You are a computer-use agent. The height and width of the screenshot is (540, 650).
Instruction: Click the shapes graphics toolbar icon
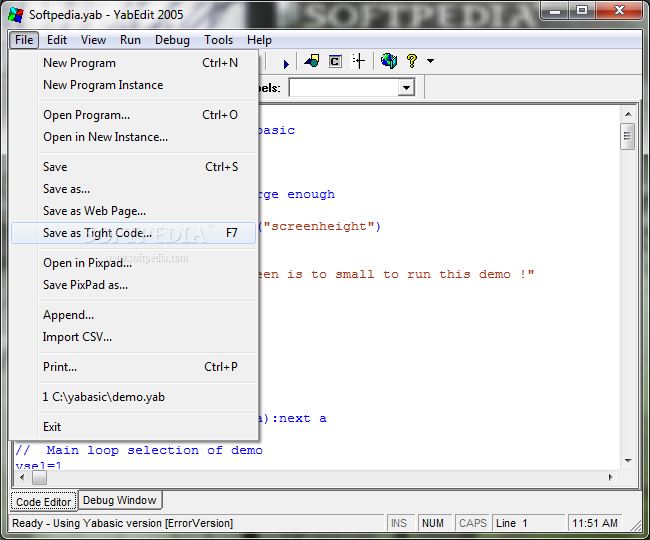312,61
